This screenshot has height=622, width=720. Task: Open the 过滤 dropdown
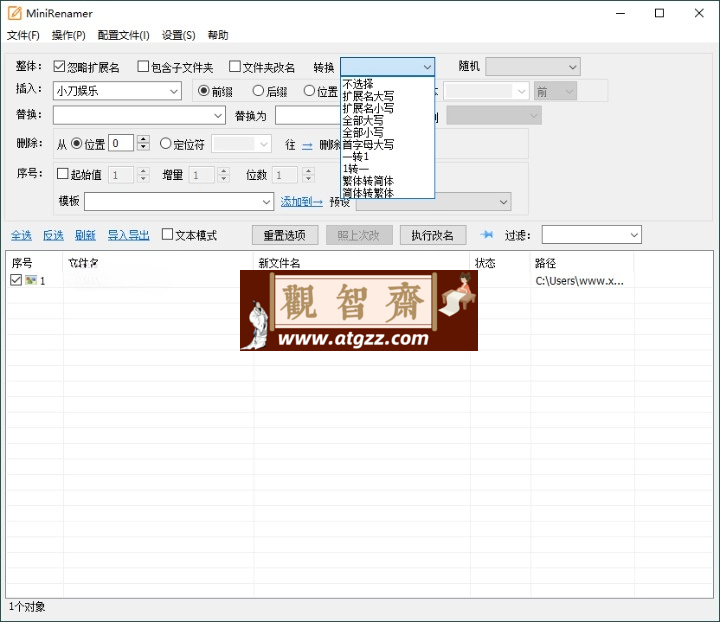[591, 235]
